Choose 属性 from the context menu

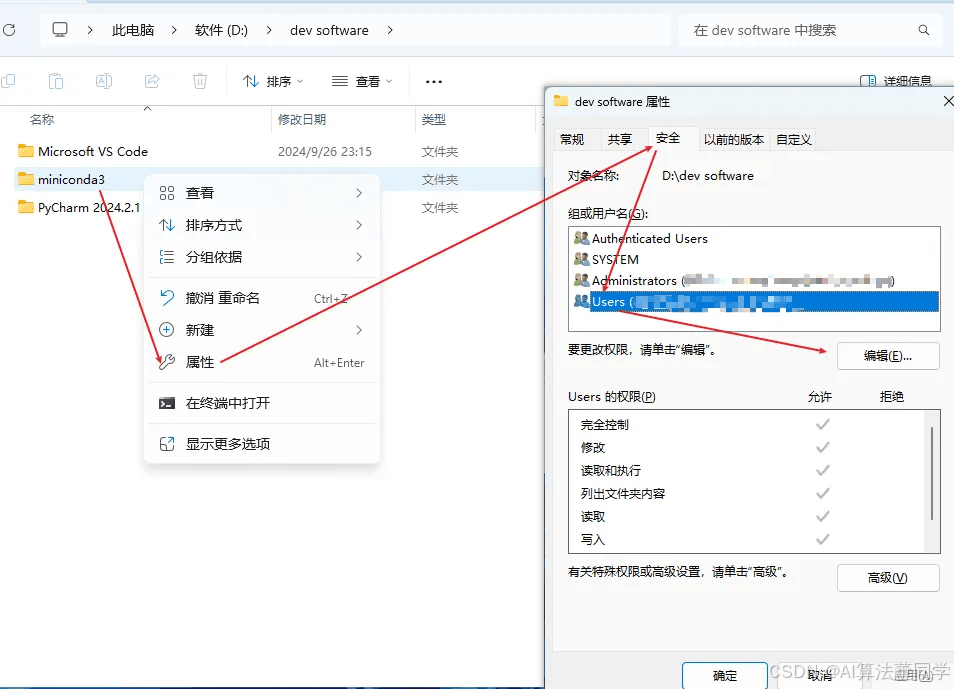(262, 362)
